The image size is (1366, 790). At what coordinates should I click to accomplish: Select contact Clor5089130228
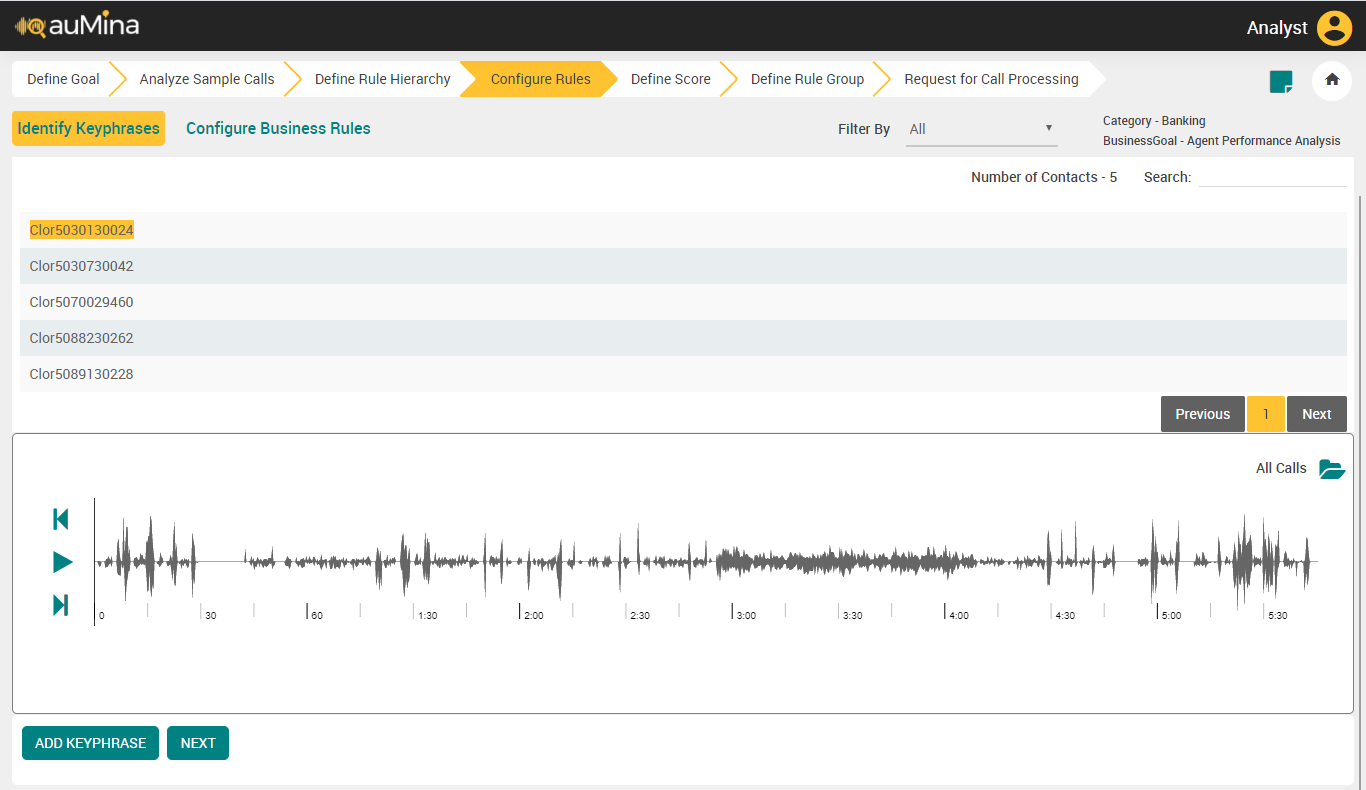(82, 374)
